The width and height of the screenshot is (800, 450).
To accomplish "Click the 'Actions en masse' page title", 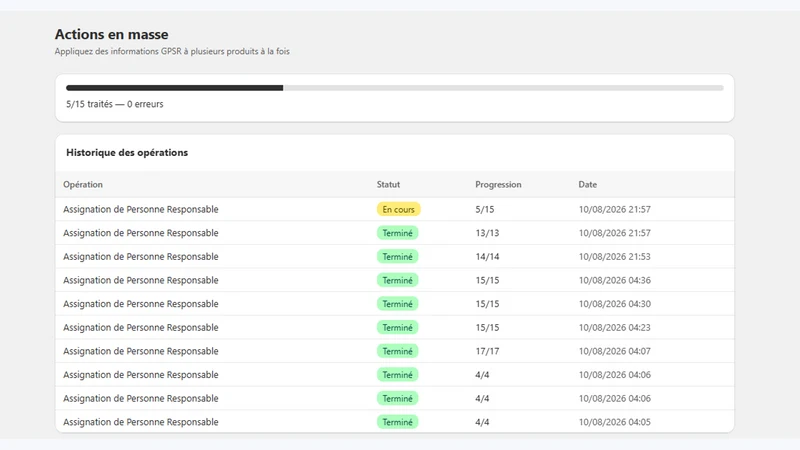I will pyautogui.click(x=111, y=34).
